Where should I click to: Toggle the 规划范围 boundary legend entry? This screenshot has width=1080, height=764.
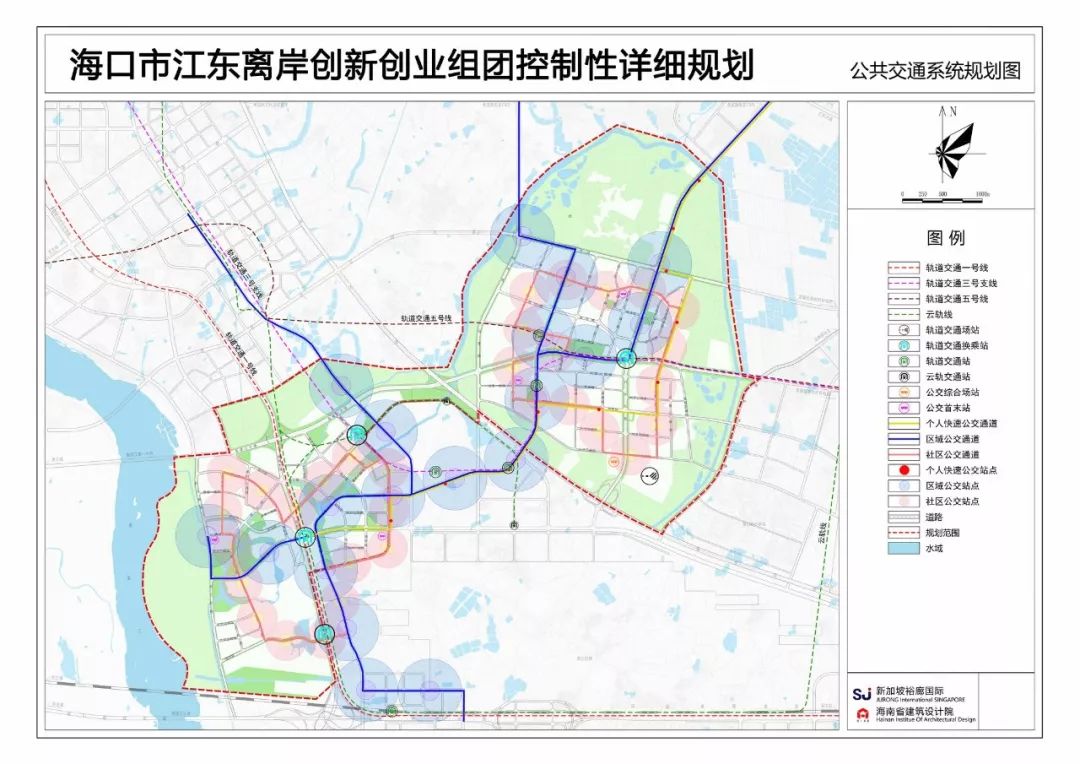coord(903,530)
